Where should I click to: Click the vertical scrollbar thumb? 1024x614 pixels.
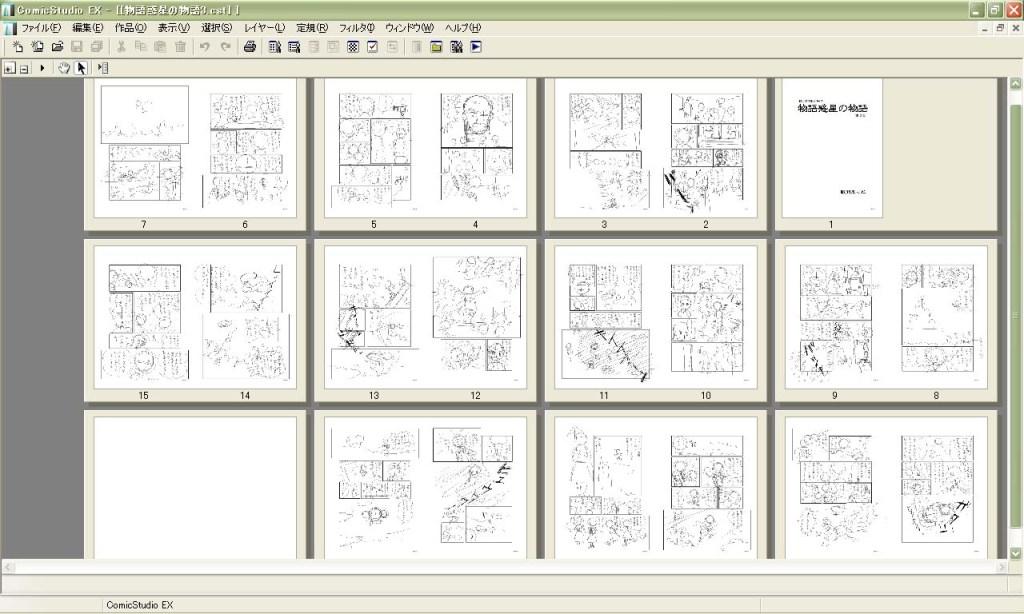(x=1016, y=315)
